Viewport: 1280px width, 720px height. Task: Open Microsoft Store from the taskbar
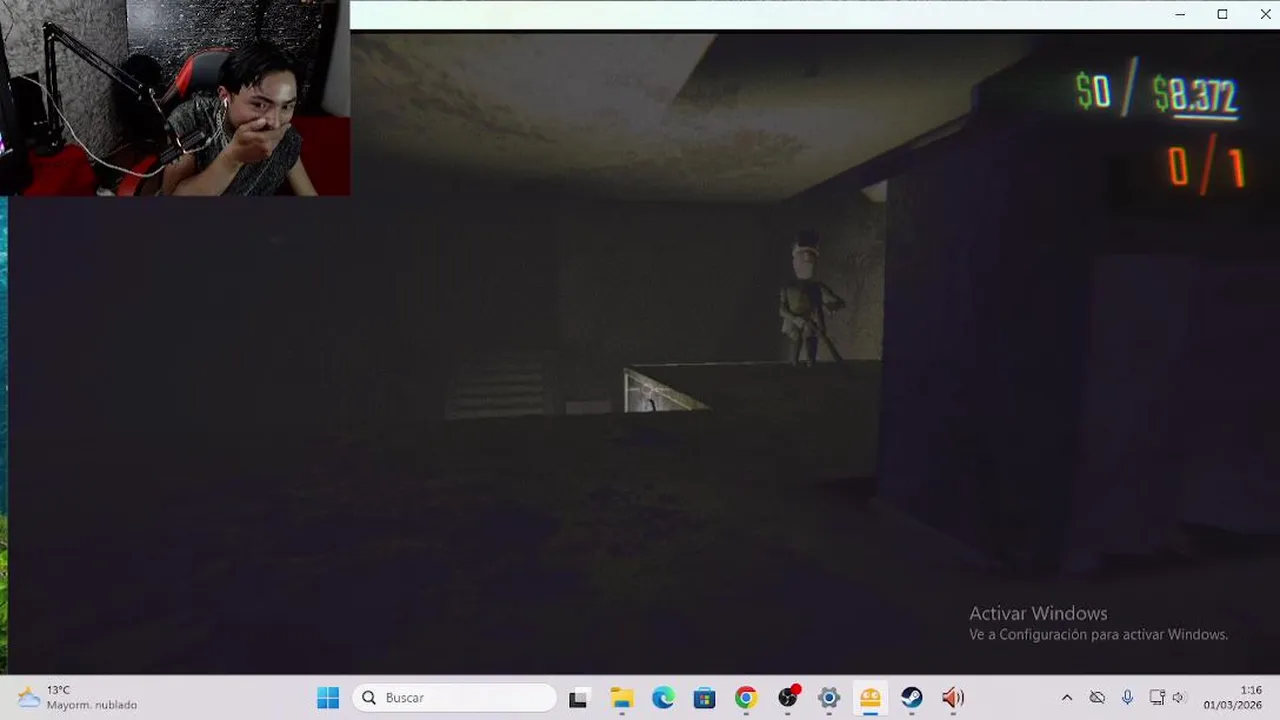[x=705, y=698]
